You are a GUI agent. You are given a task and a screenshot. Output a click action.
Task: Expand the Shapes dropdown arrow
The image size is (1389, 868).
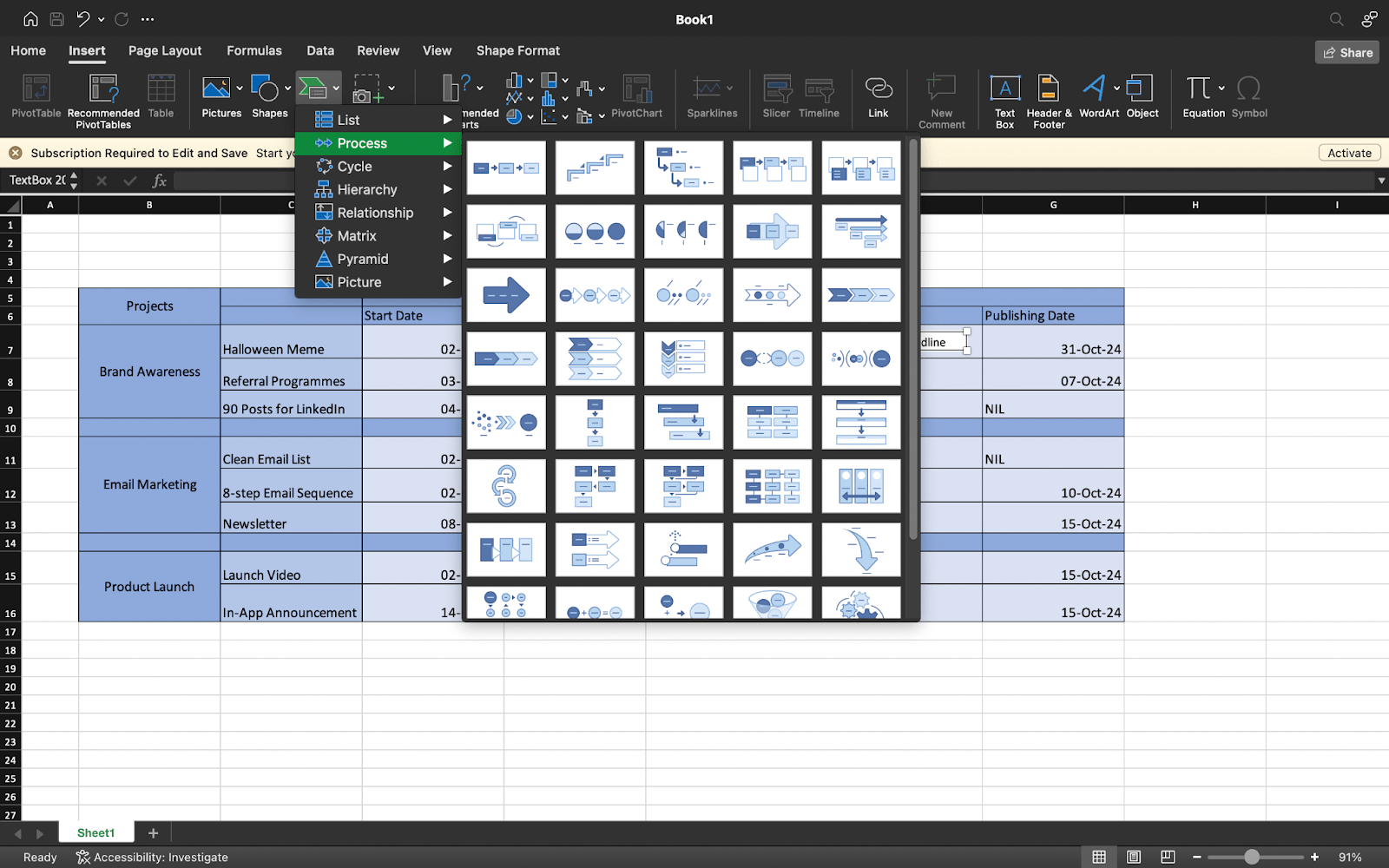pos(287,89)
